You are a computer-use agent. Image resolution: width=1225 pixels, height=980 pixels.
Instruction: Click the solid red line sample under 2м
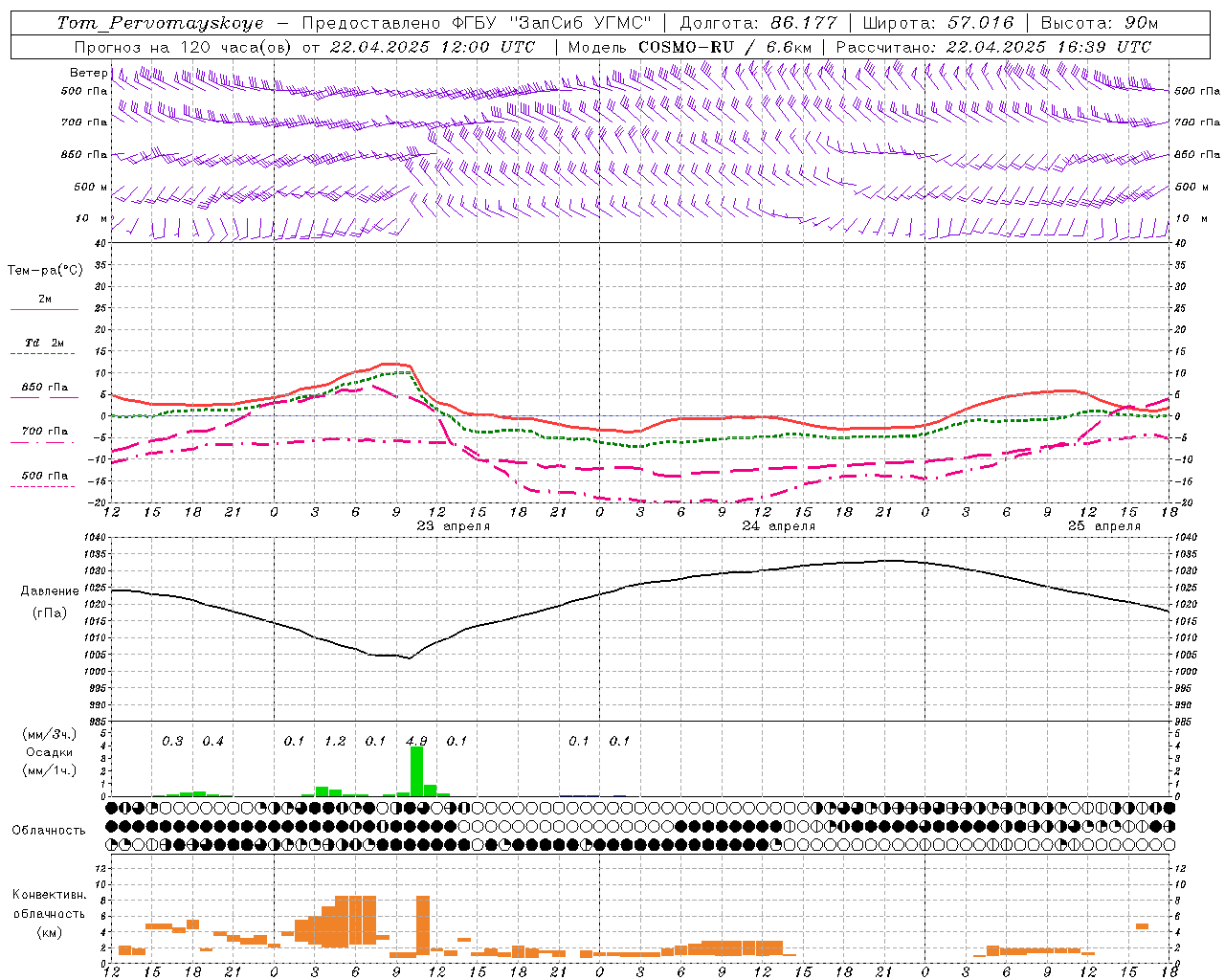coord(45,309)
